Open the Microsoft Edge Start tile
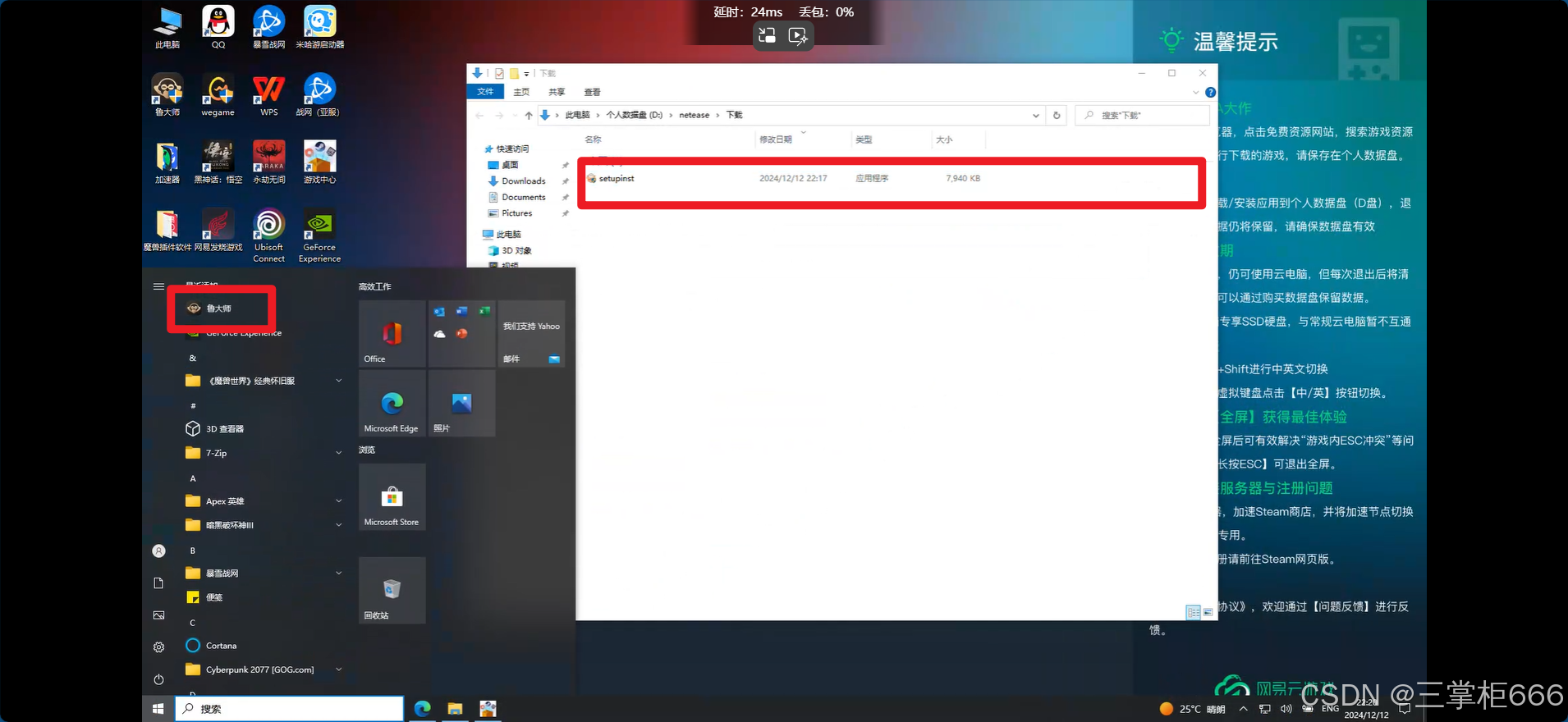 click(x=392, y=403)
